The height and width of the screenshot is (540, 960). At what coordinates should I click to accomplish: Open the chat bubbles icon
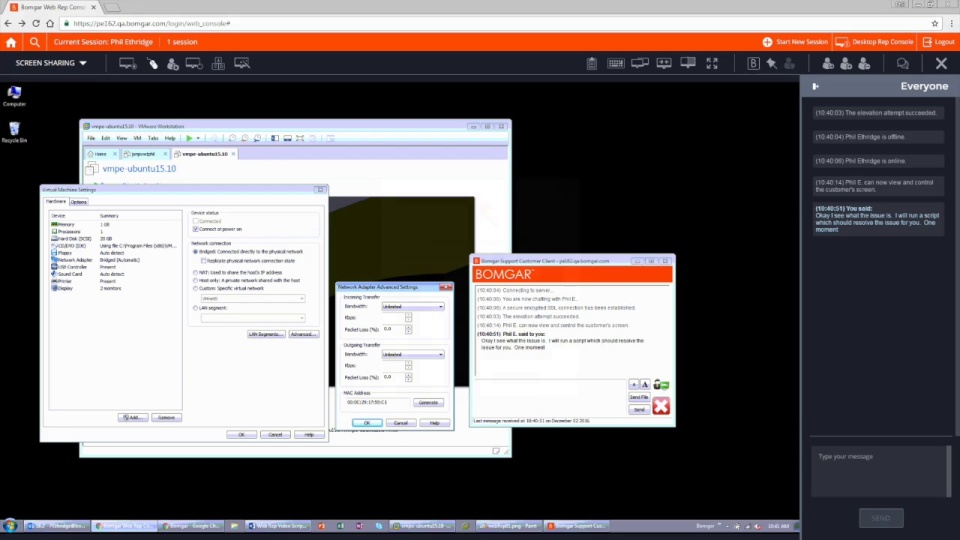pyautogui.click(x=902, y=64)
